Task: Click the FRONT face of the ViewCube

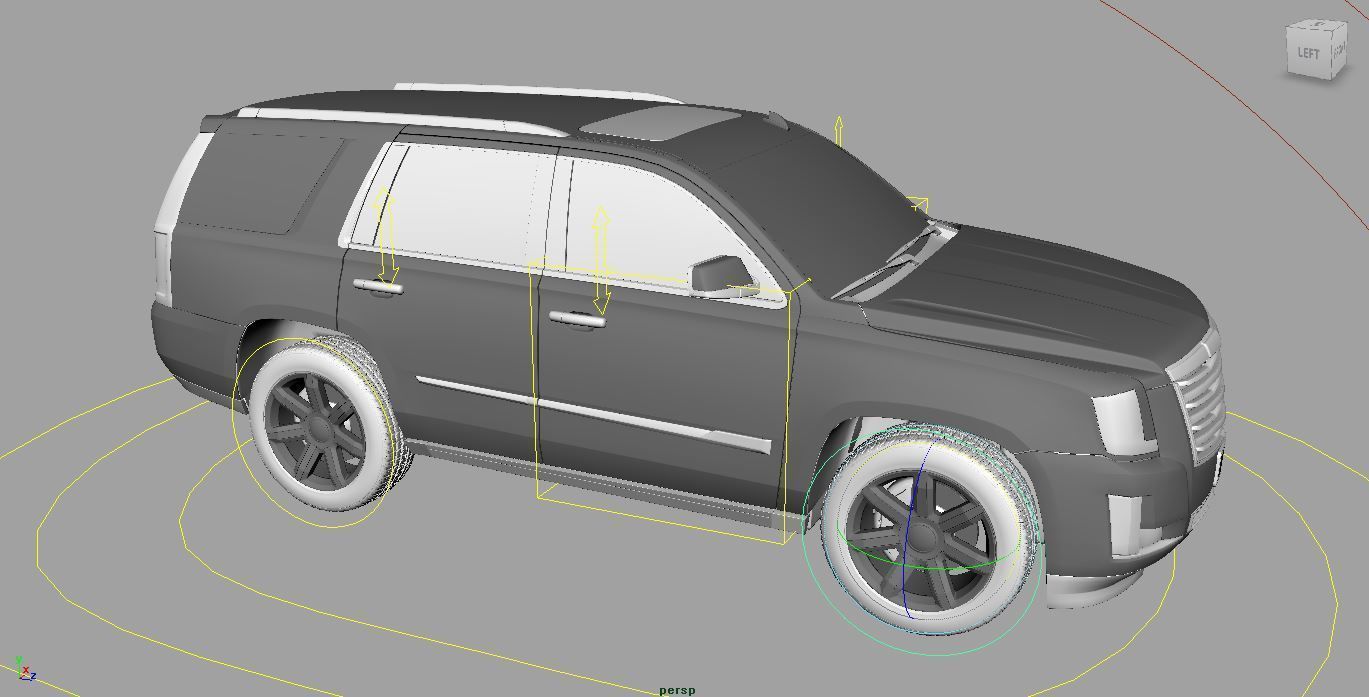Action: [x=1340, y=49]
